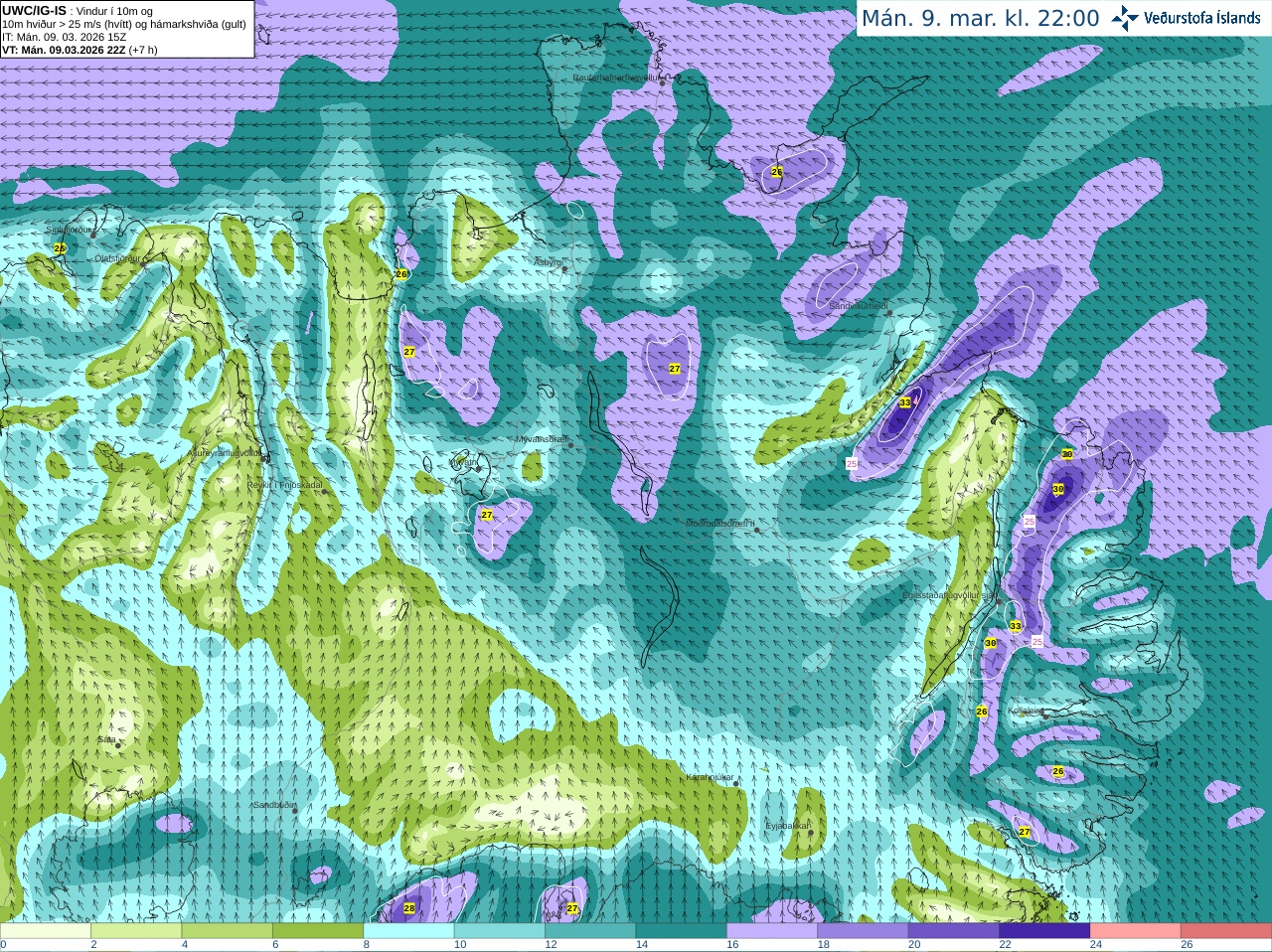
Task: Click the 26 gust marker near Raufarhafnarflugvöllur
Action: 777,172
